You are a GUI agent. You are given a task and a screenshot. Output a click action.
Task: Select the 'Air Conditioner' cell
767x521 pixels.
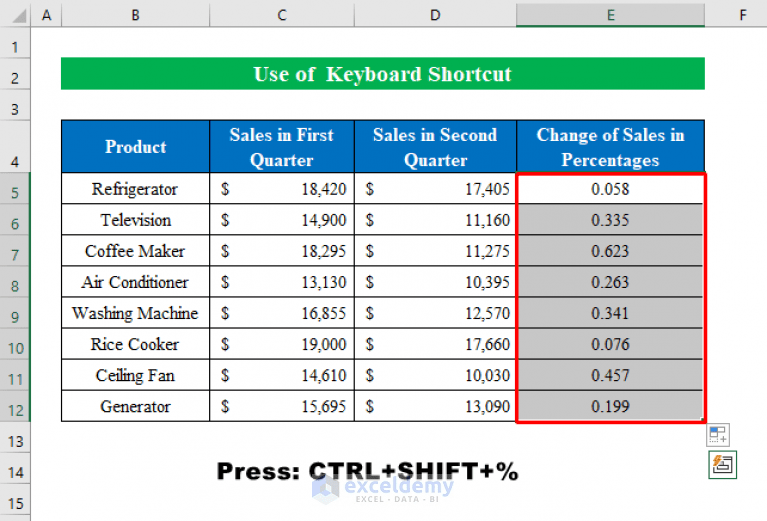click(135, 282)
